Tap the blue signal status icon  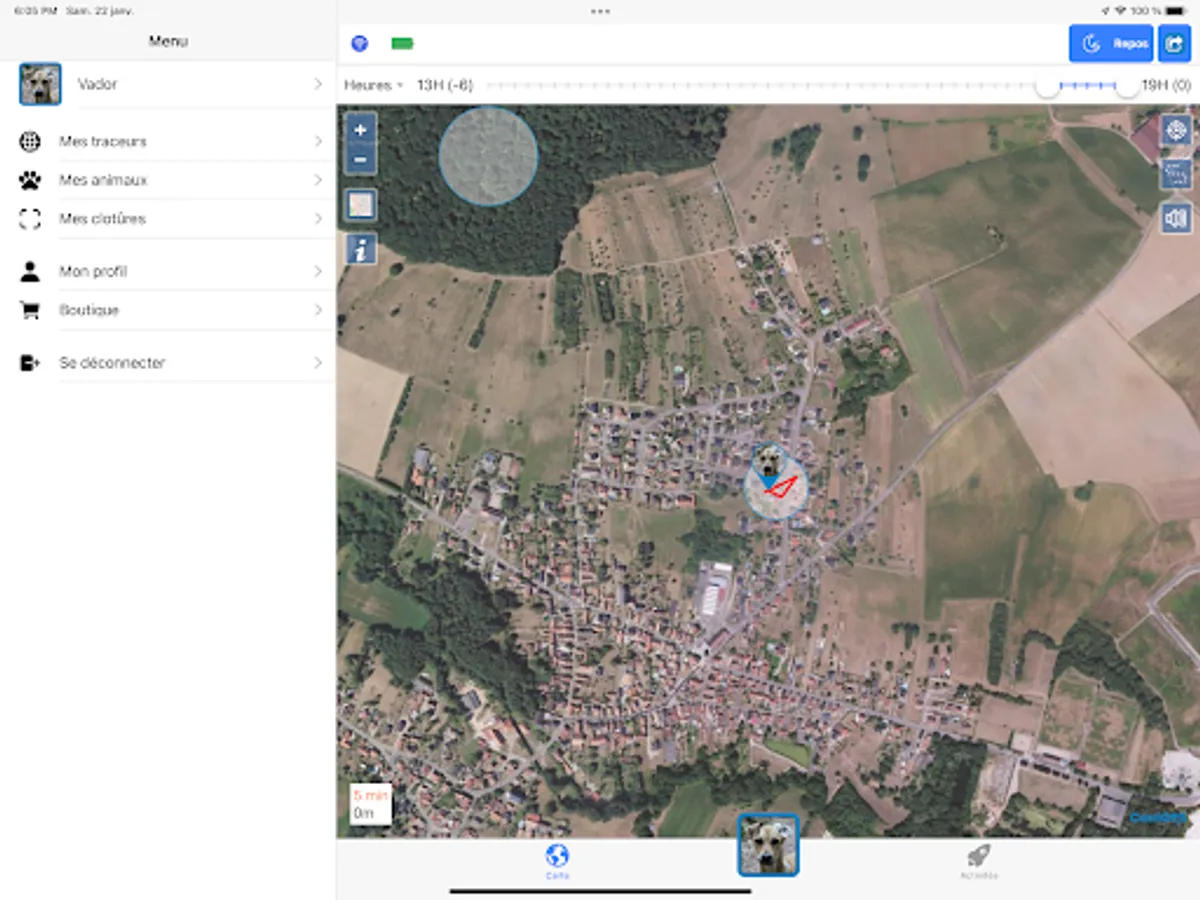tap(360, 44)
